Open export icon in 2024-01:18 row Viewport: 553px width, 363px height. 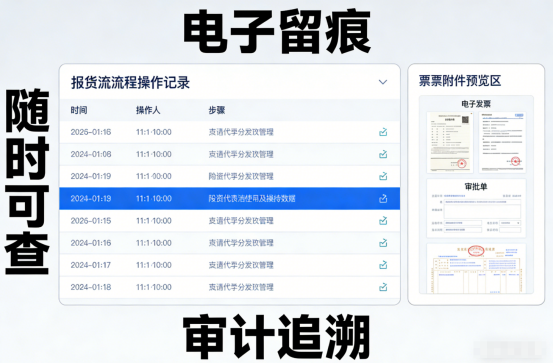(x=383, y=287)
